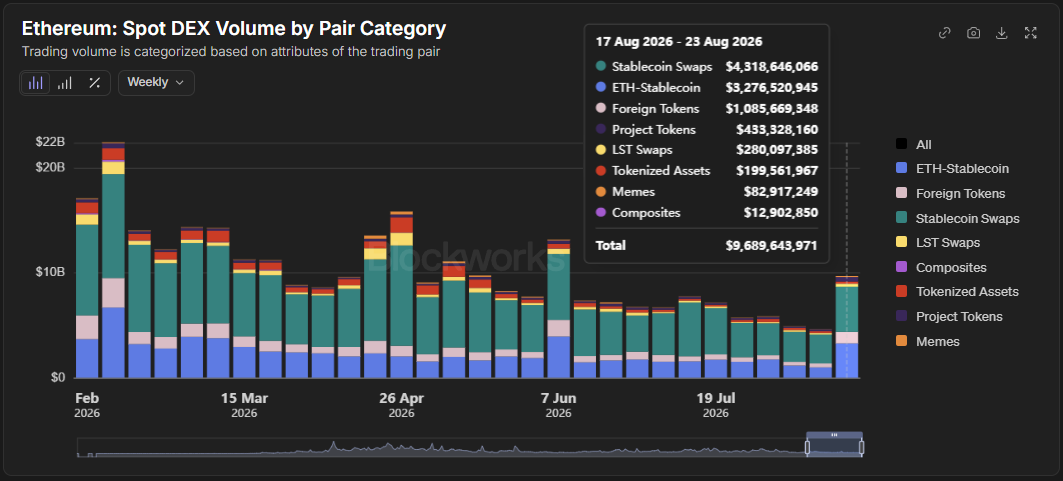Toggle Project Tokens legend series
The width and height of the screenshot is (1063, 481).
[x=949, y=316]
